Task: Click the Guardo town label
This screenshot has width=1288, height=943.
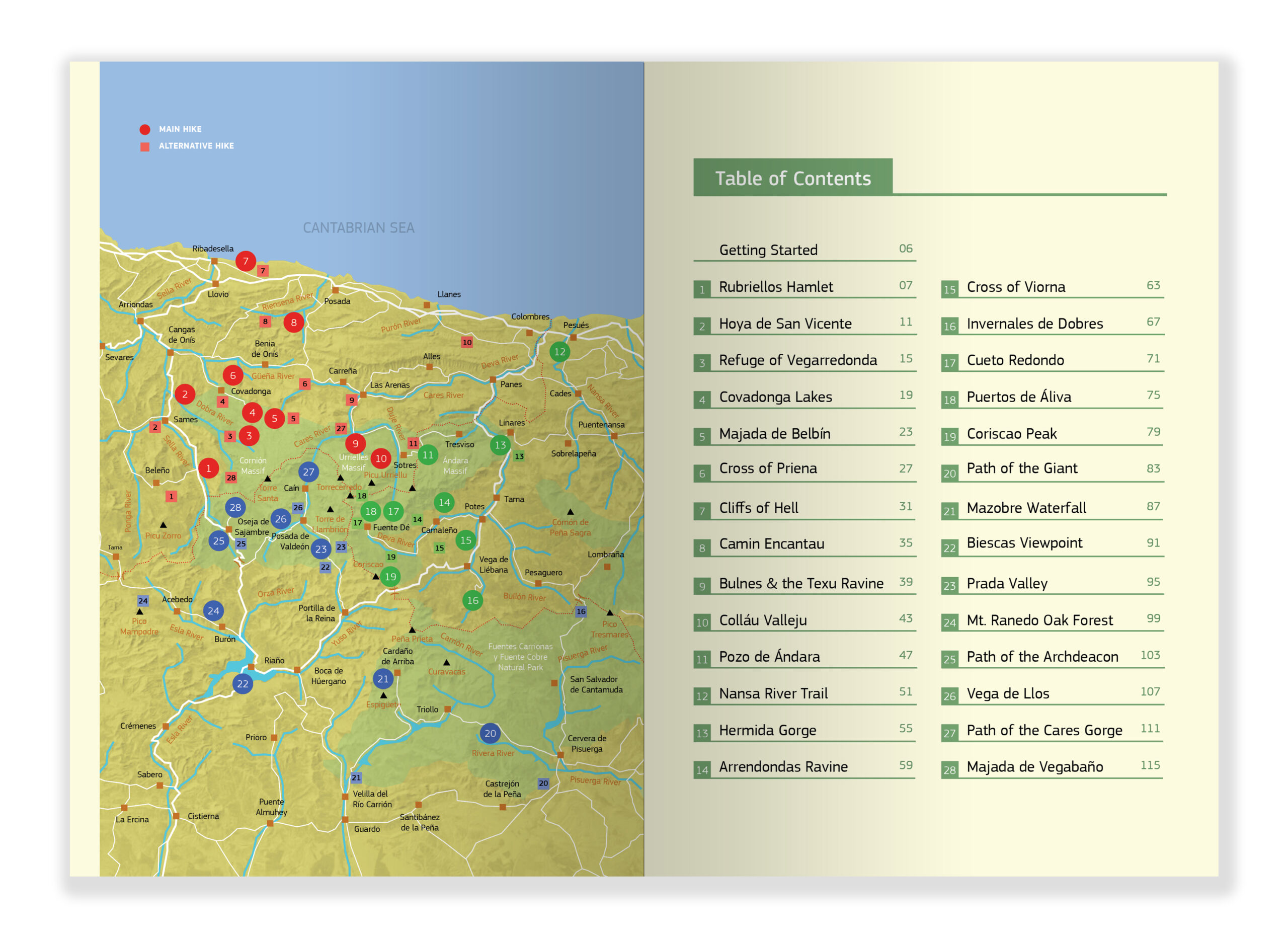Action: click(367, 829)
